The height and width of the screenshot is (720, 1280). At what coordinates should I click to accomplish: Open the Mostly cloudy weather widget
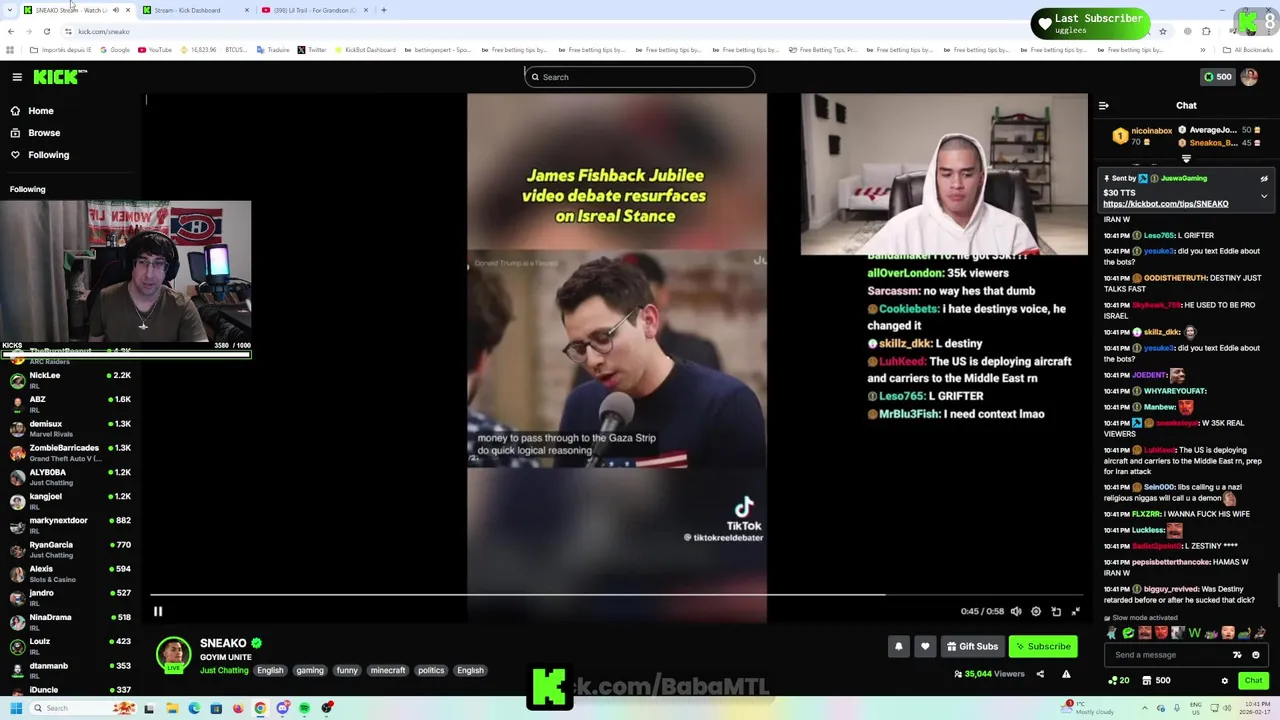pos(1087,708)
